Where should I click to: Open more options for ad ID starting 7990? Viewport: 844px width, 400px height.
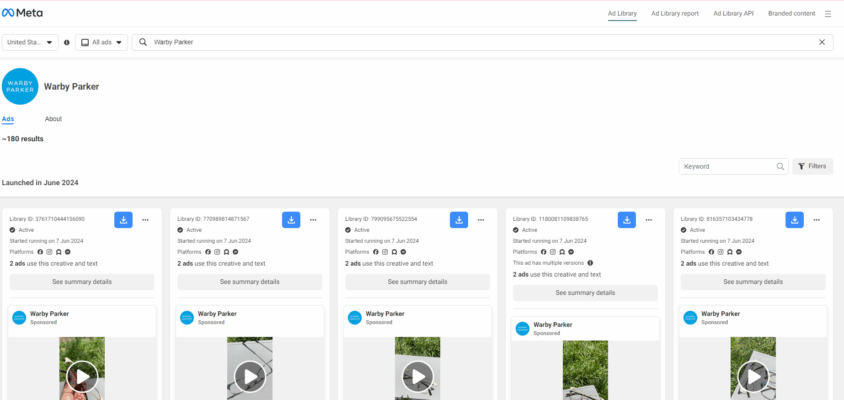click(x=481, y=220)
